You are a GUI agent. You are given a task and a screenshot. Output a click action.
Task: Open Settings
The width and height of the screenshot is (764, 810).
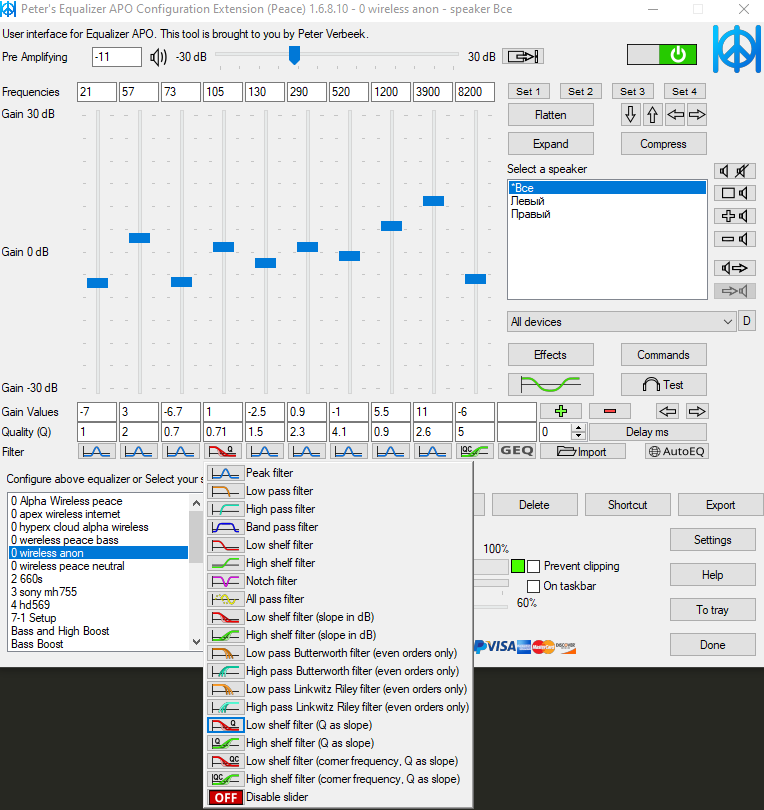click(713, 540)
